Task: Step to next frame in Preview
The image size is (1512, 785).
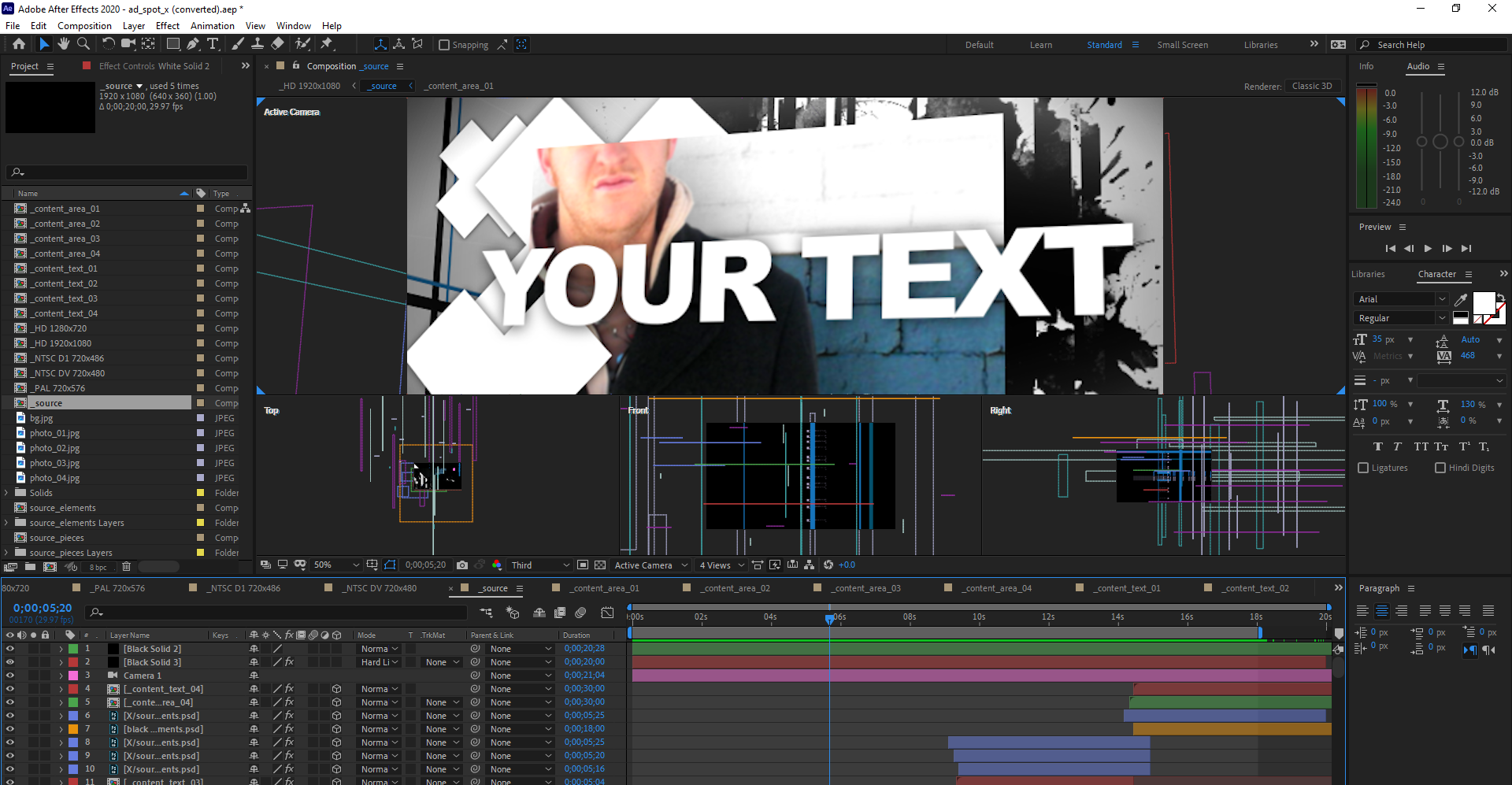Action: click(1447, 248)
